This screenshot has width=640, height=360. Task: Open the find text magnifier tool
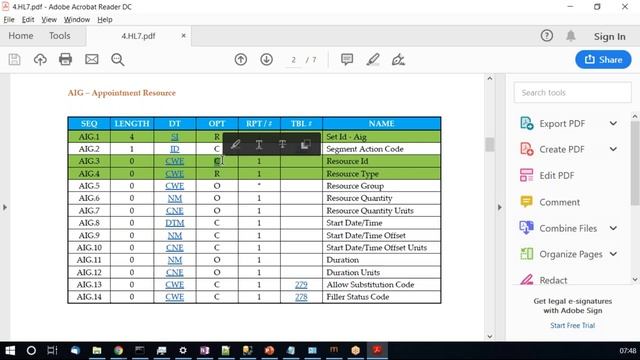point(118,60)
